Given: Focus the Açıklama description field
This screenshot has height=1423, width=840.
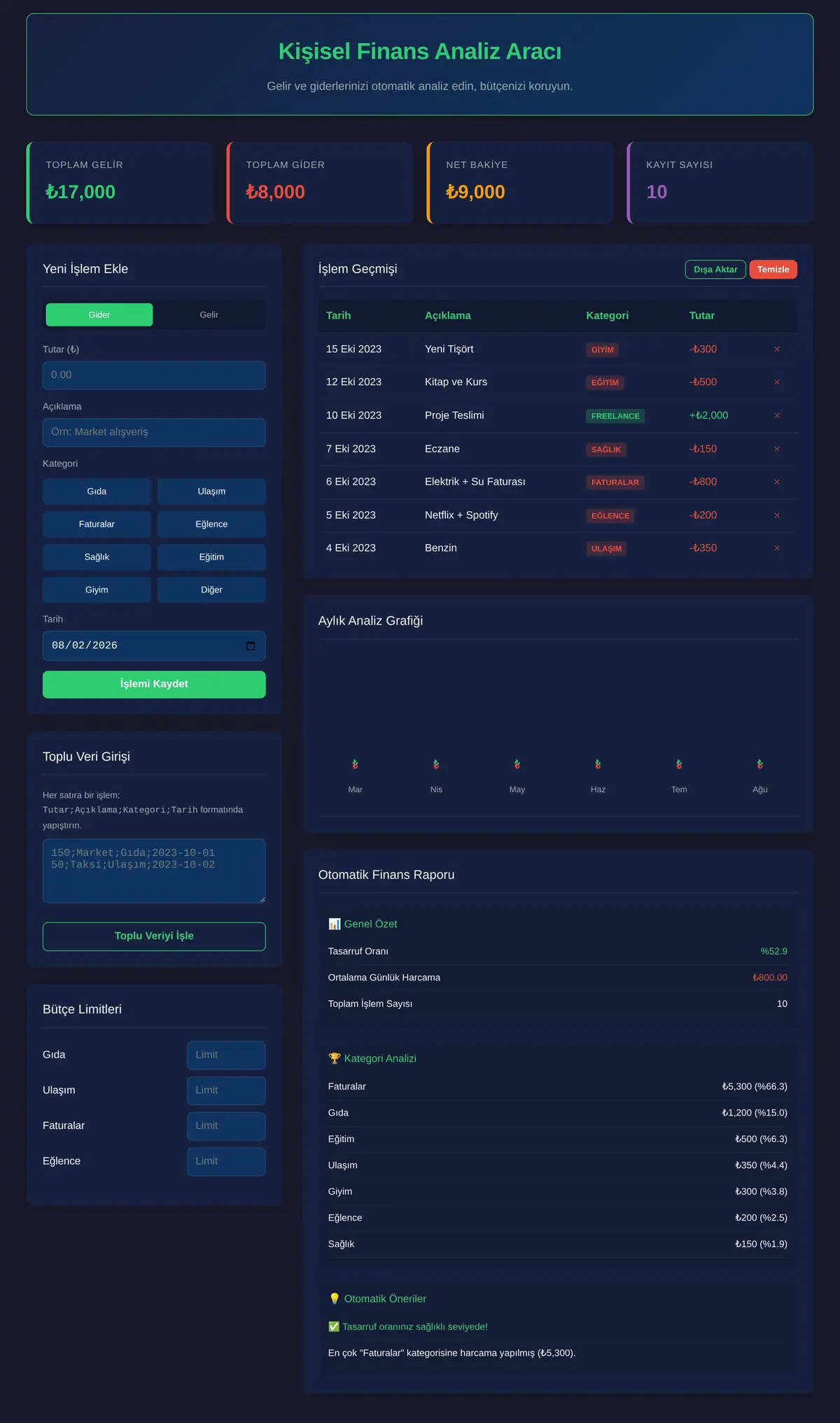Looking at the screenshot, I should coord(154,432).
